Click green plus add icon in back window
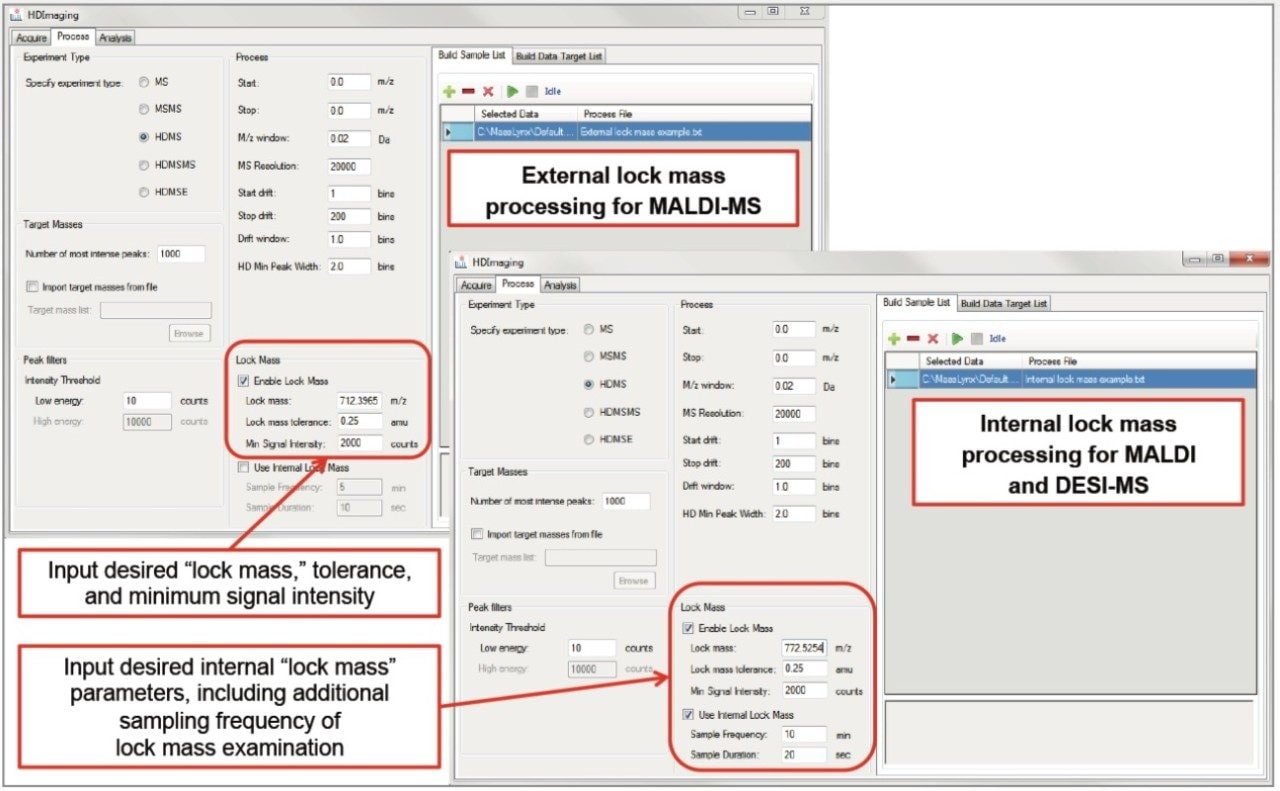Screen dimensions: 1280x791 (x=448, y=91)
